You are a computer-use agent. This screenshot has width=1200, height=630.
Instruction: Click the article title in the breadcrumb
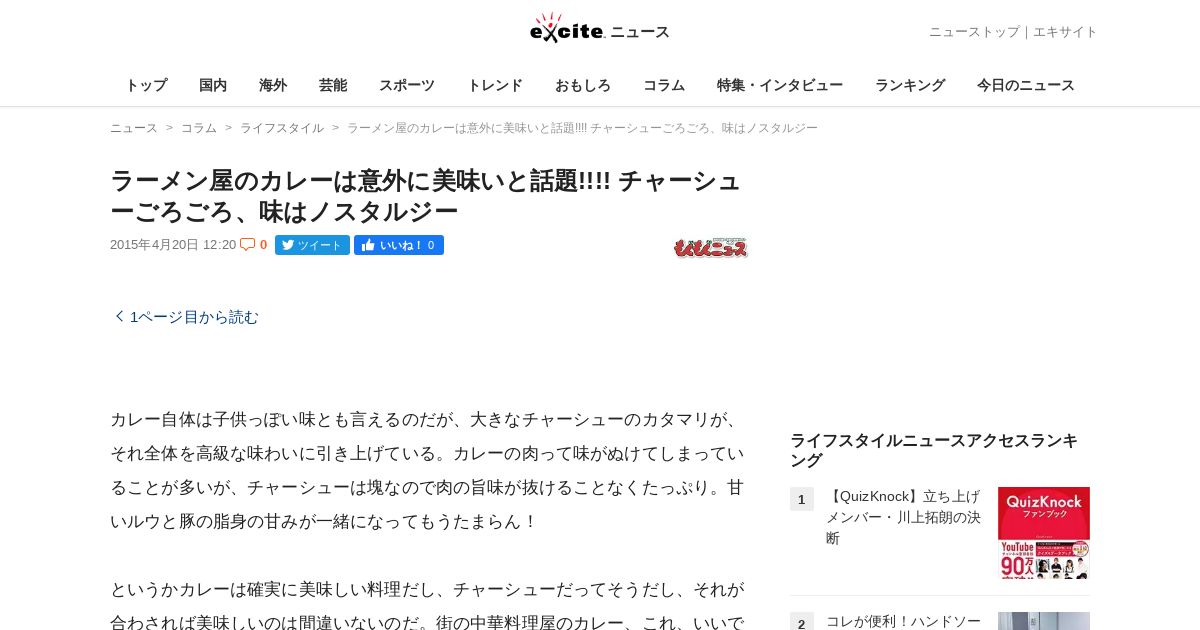582,128
